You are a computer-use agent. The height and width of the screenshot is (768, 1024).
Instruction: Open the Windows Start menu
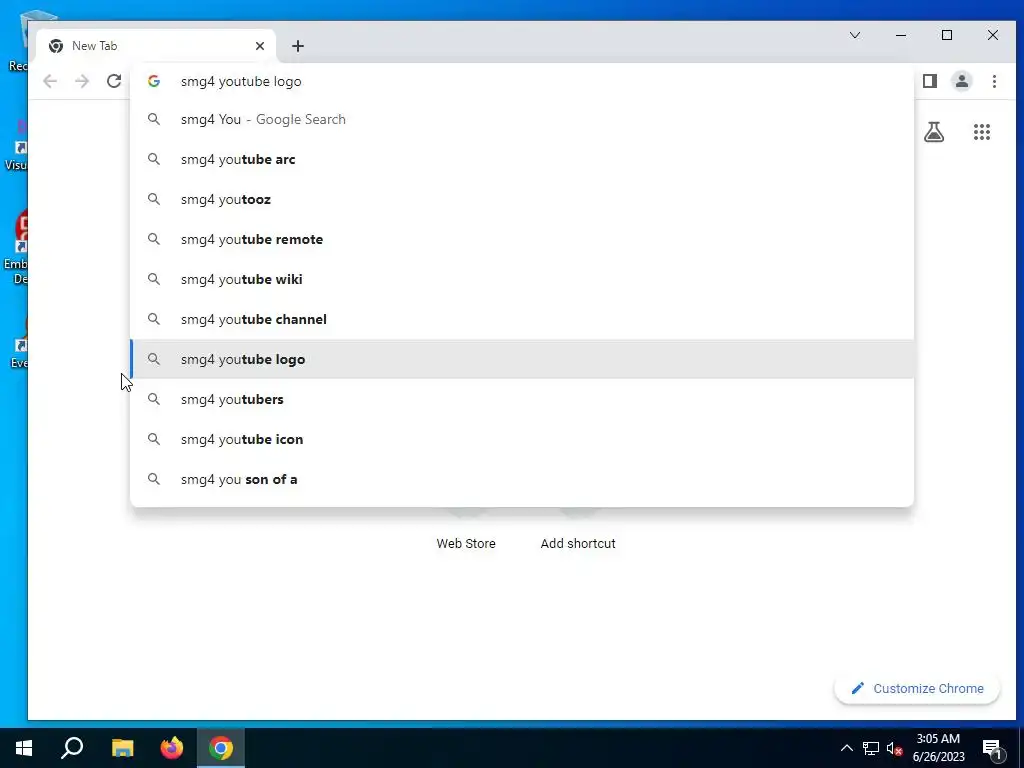click(x=24, y=748)
